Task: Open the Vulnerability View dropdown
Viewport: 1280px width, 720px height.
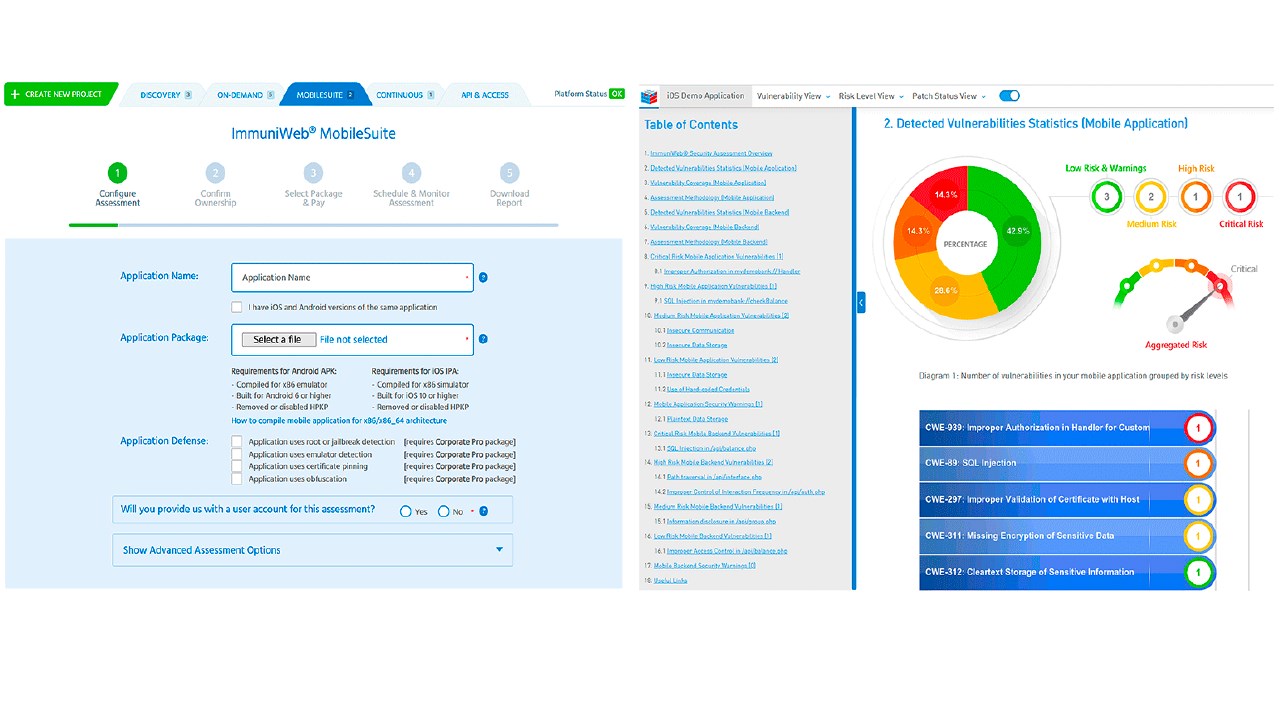Action: coord(793,96)
